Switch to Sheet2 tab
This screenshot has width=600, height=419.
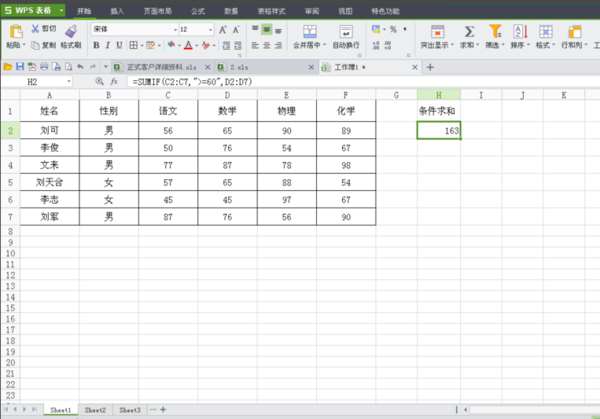[95, 410]
